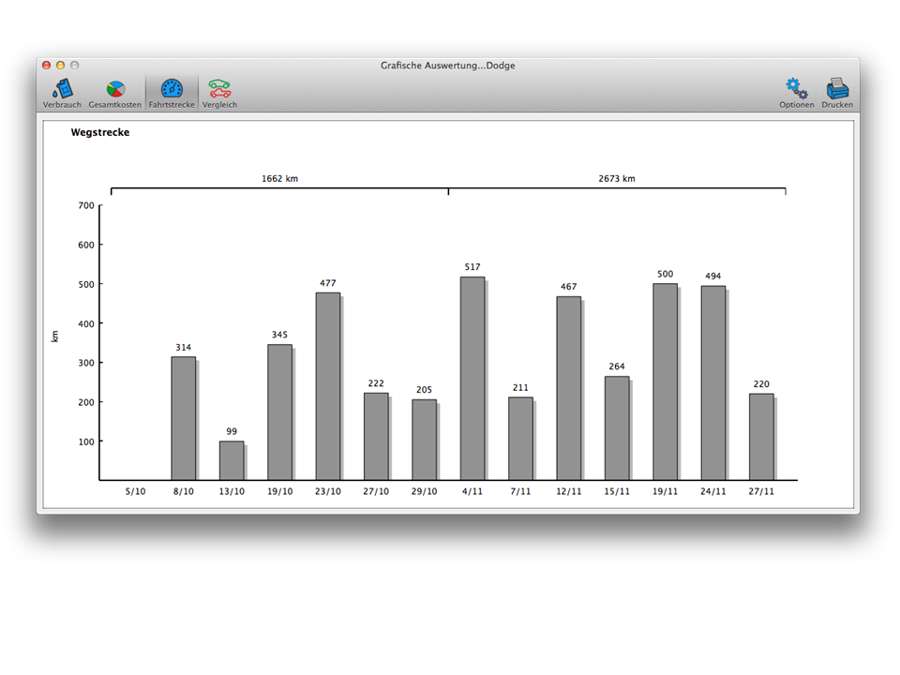The image size is (900, 675).
Task: Click the grey zoom button in the title bar
Action: tap(74, 65)
